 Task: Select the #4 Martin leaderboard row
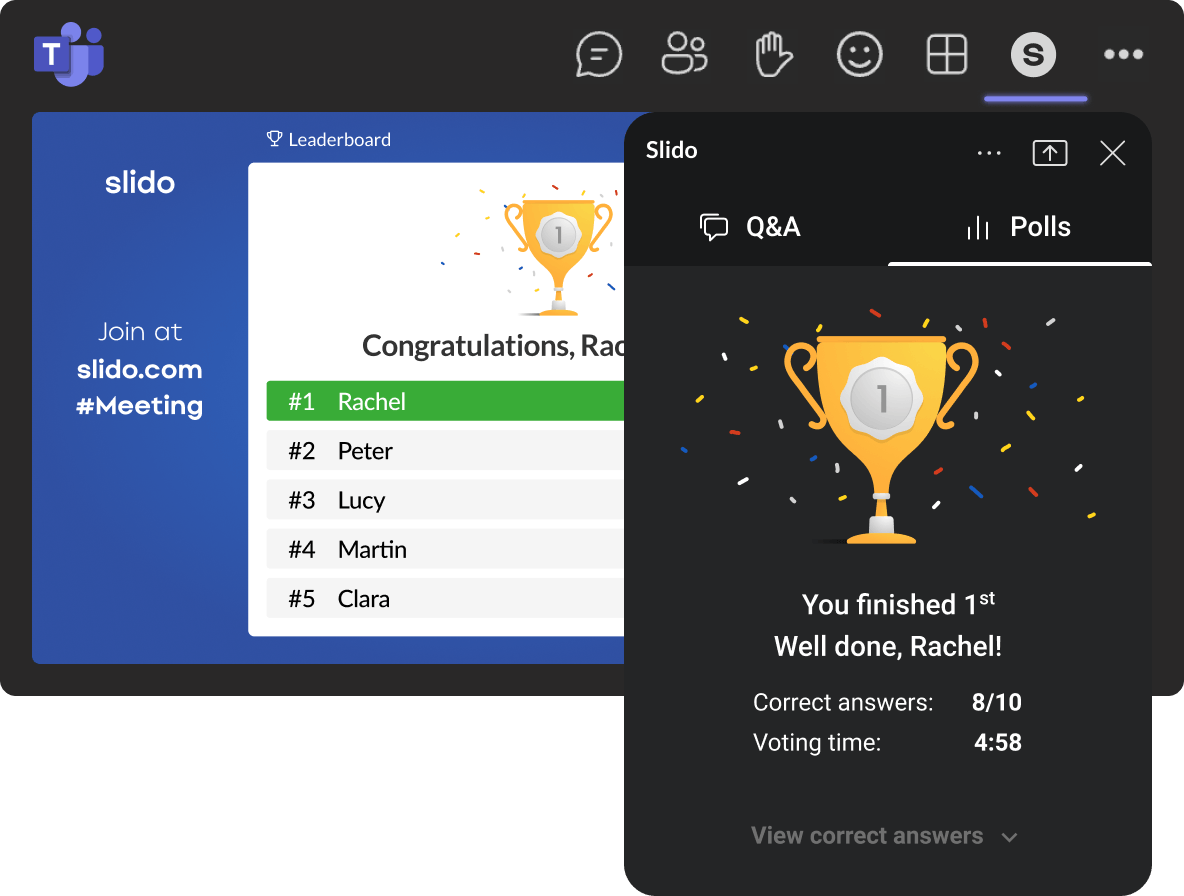coord(446,549)
